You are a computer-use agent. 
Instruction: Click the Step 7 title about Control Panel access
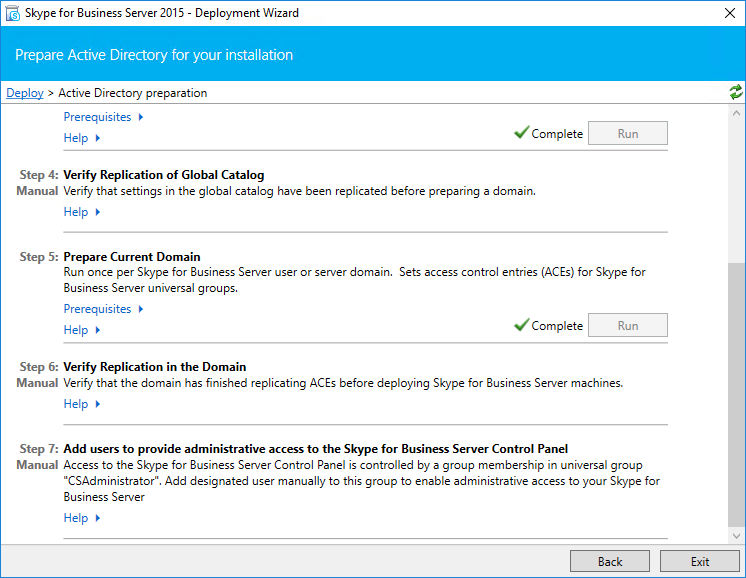[x=315, y=449]
